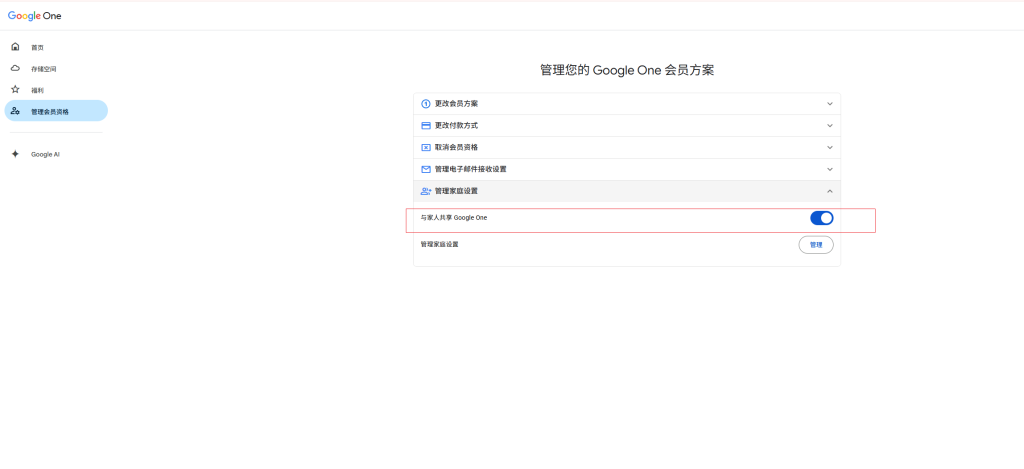Click the home icon in sidebar
Screen dimensions: 1024x469
(x=15, y=47)
